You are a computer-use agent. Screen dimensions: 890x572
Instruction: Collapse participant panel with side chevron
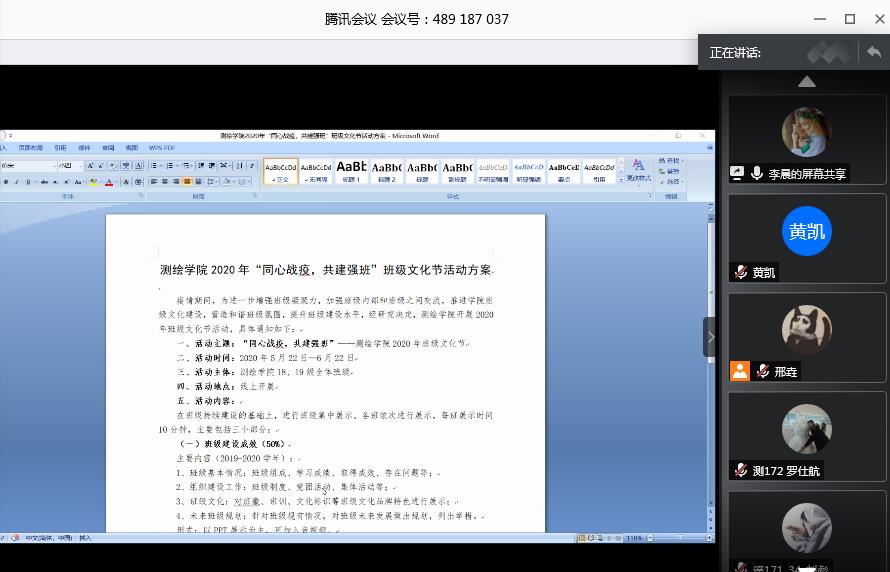(x=710, y=337)
